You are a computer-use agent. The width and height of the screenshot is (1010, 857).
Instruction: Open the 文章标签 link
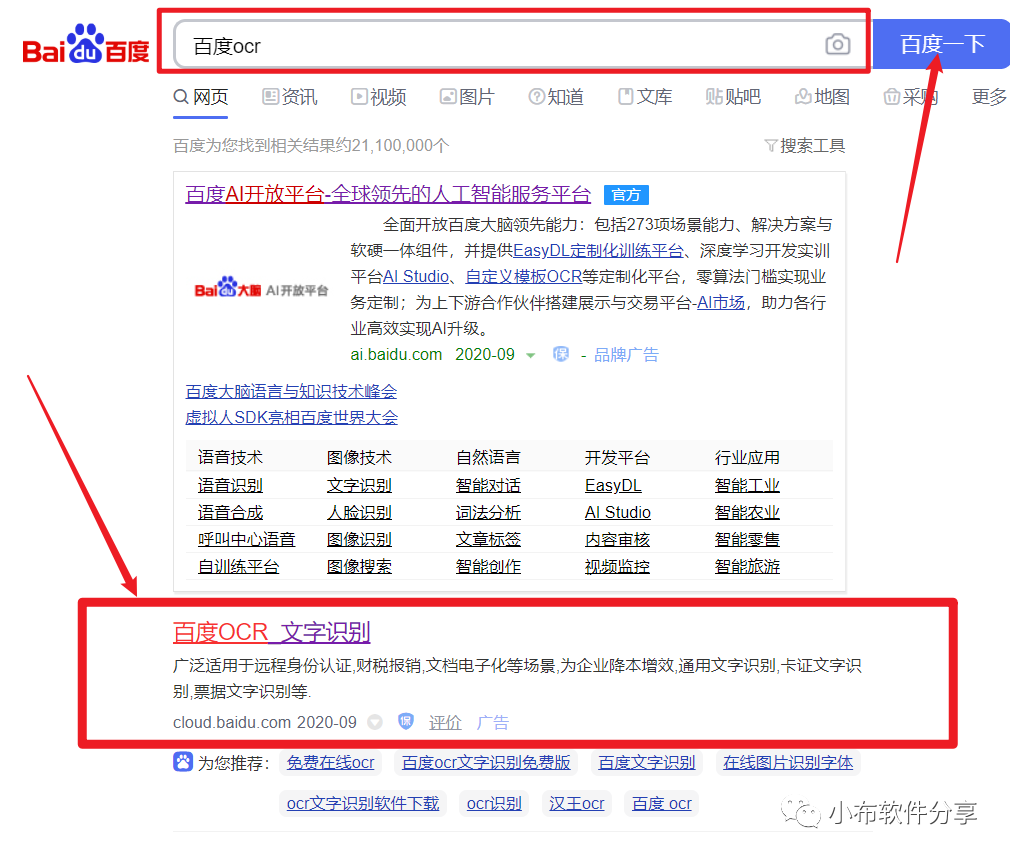coord(488,539)
